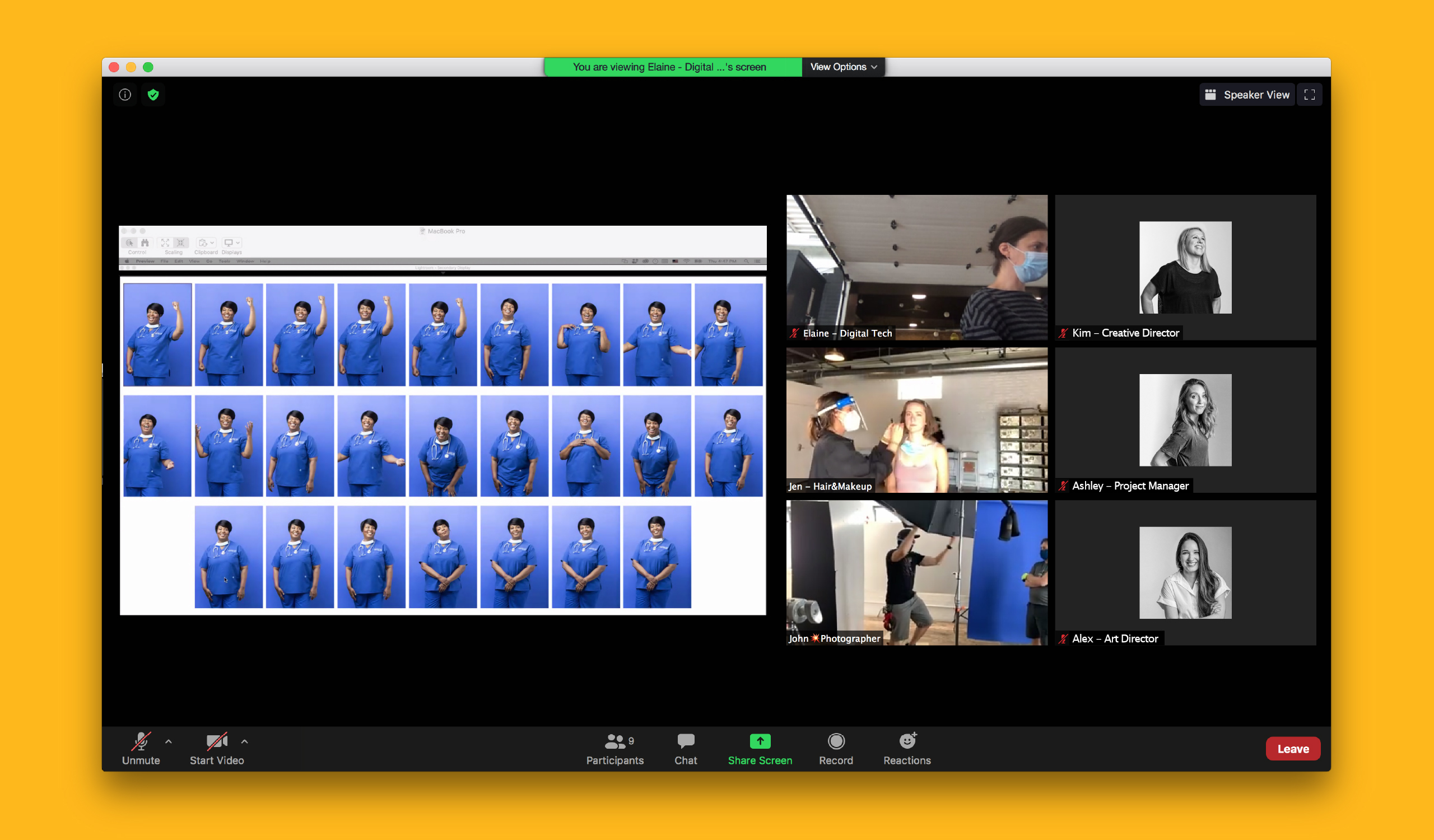Screen dimensions: 1434x840
Task: Enter full screen with the expand icon
Action: (1310, 95)
